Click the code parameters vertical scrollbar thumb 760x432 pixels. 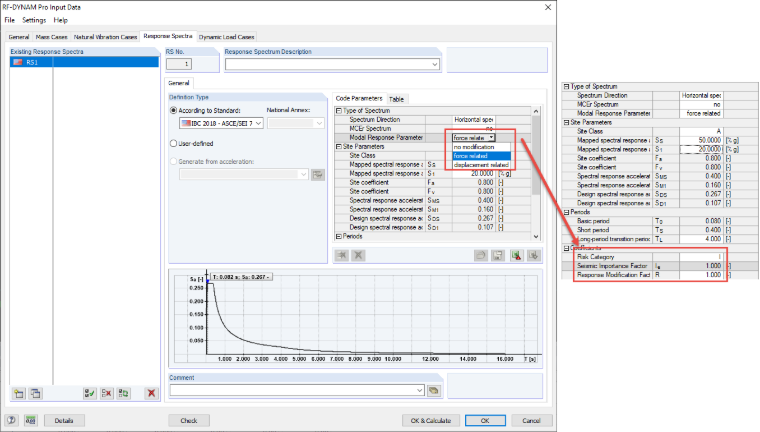[536, 155]
